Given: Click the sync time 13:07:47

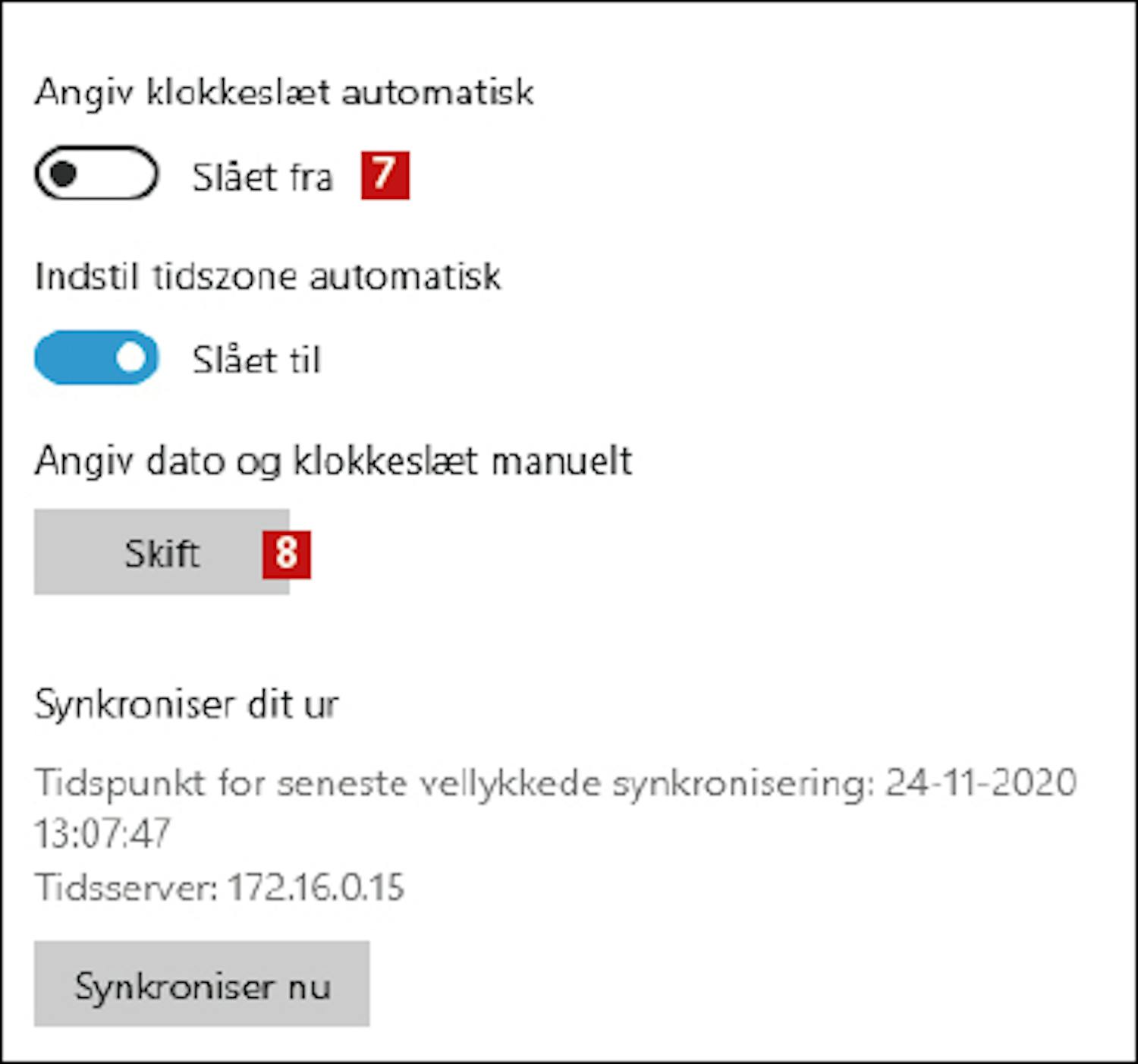Looking at the screenshot, I should (102, 833).
